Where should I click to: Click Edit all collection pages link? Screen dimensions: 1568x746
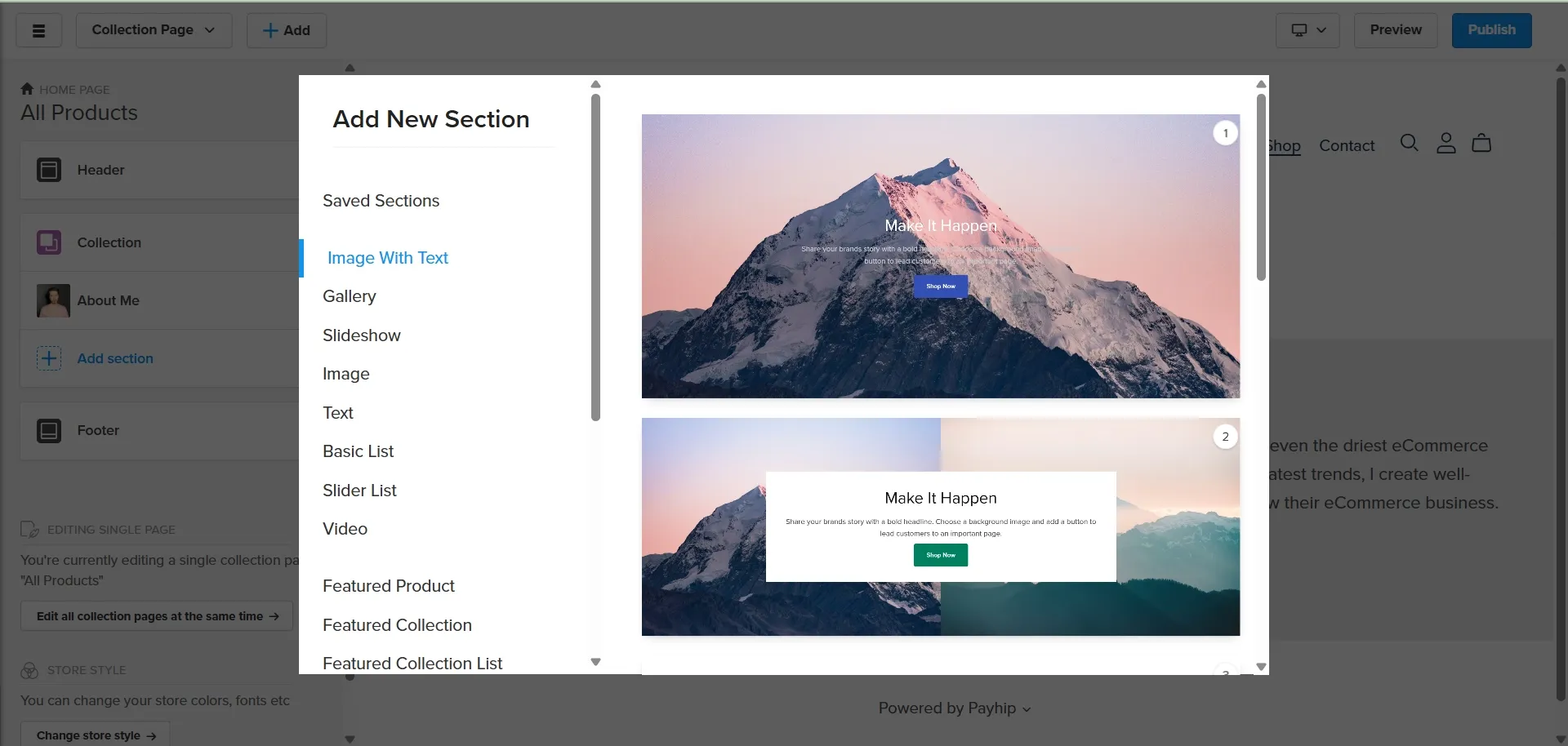[x=157, y=616]
